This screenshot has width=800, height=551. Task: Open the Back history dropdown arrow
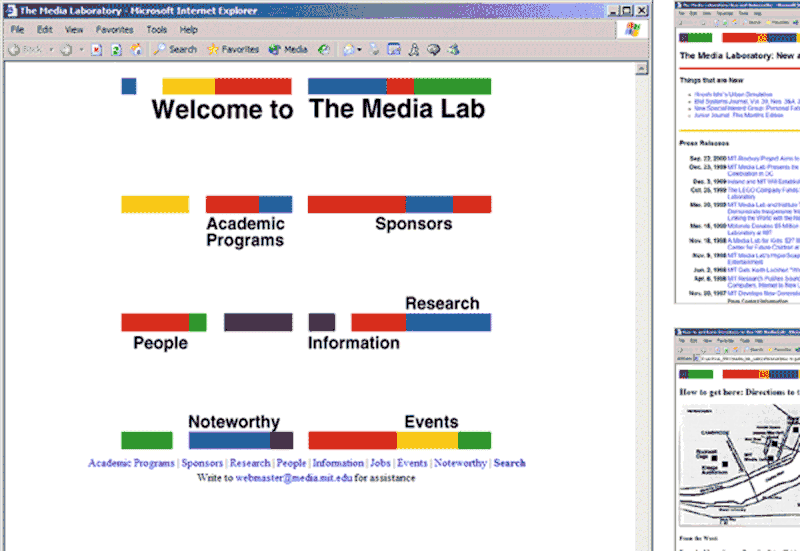(x=51, y=49)
